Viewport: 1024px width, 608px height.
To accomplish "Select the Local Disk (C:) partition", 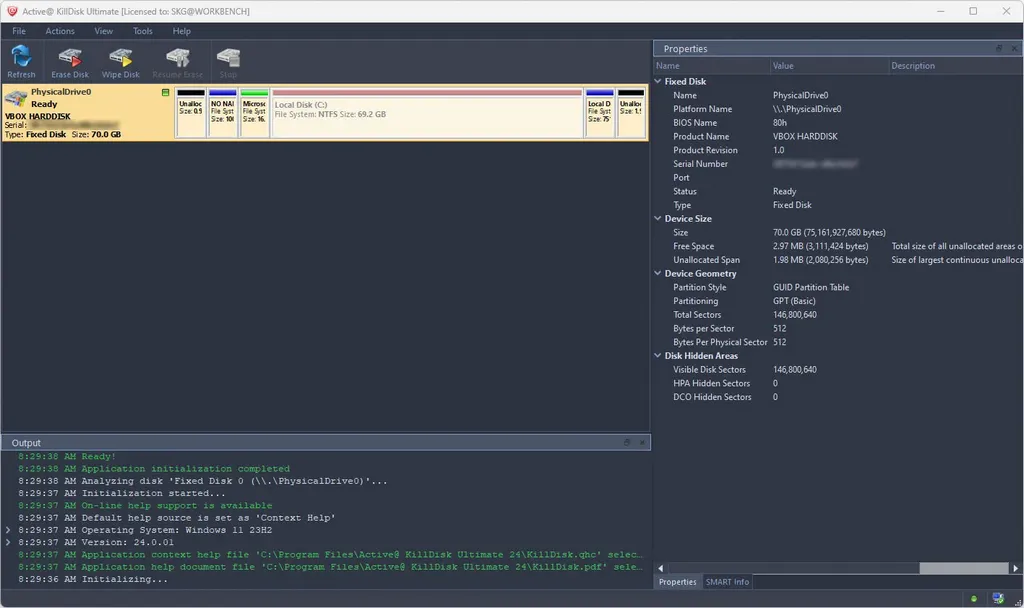I will pyautogui.click(x=427, y=113).
